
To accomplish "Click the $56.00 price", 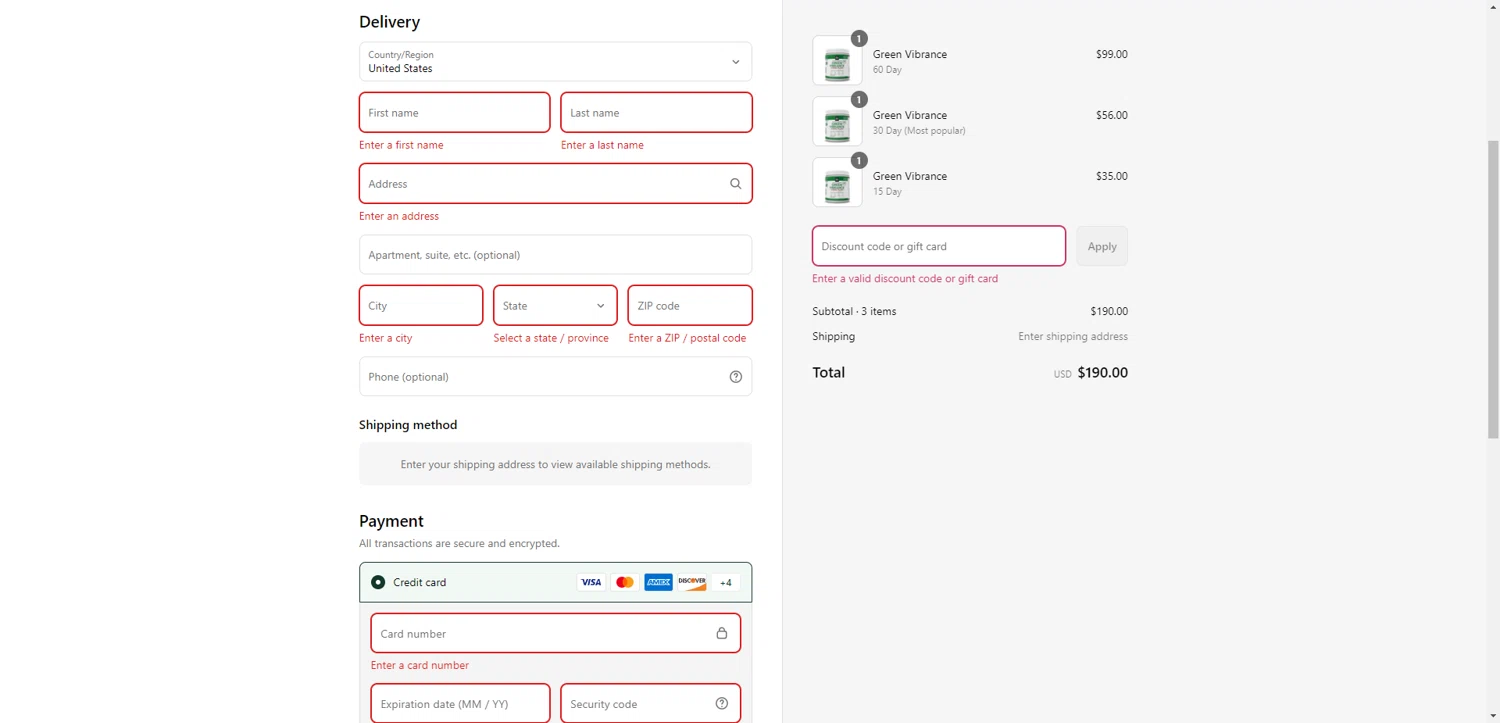I will [x=1112, y=115].
